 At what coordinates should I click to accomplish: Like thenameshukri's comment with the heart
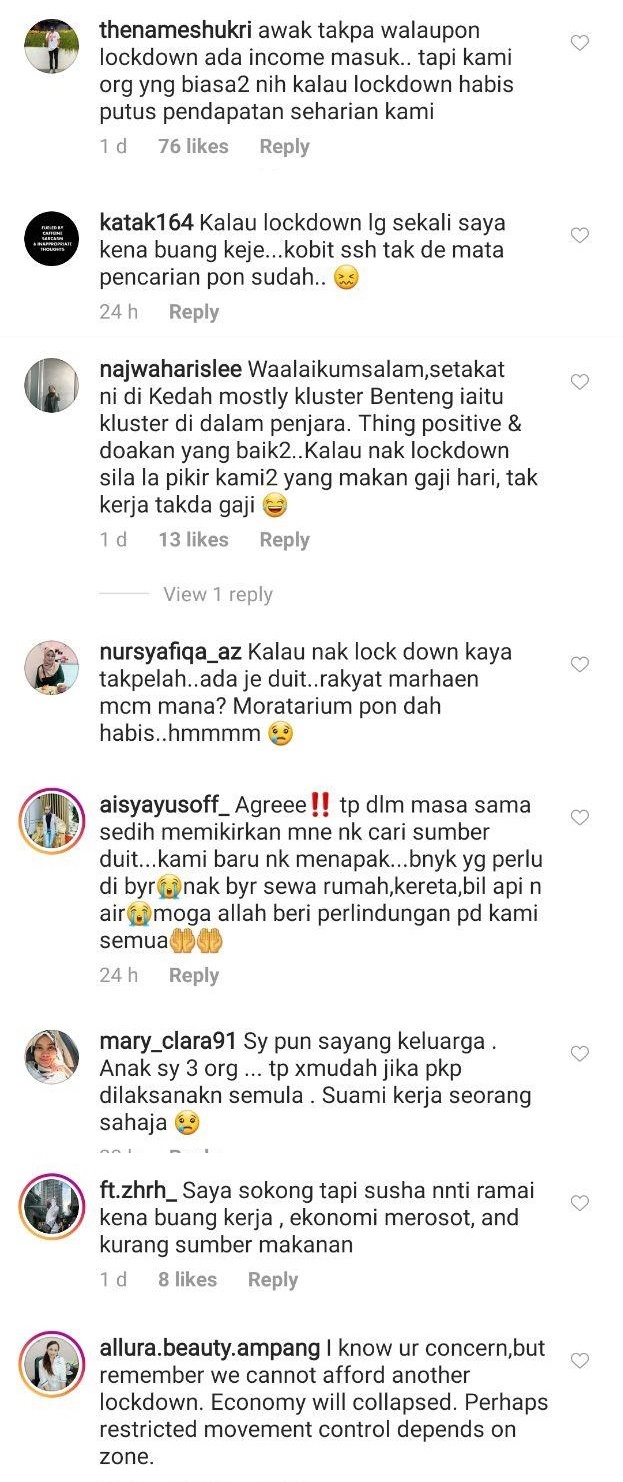click(579, 43)
